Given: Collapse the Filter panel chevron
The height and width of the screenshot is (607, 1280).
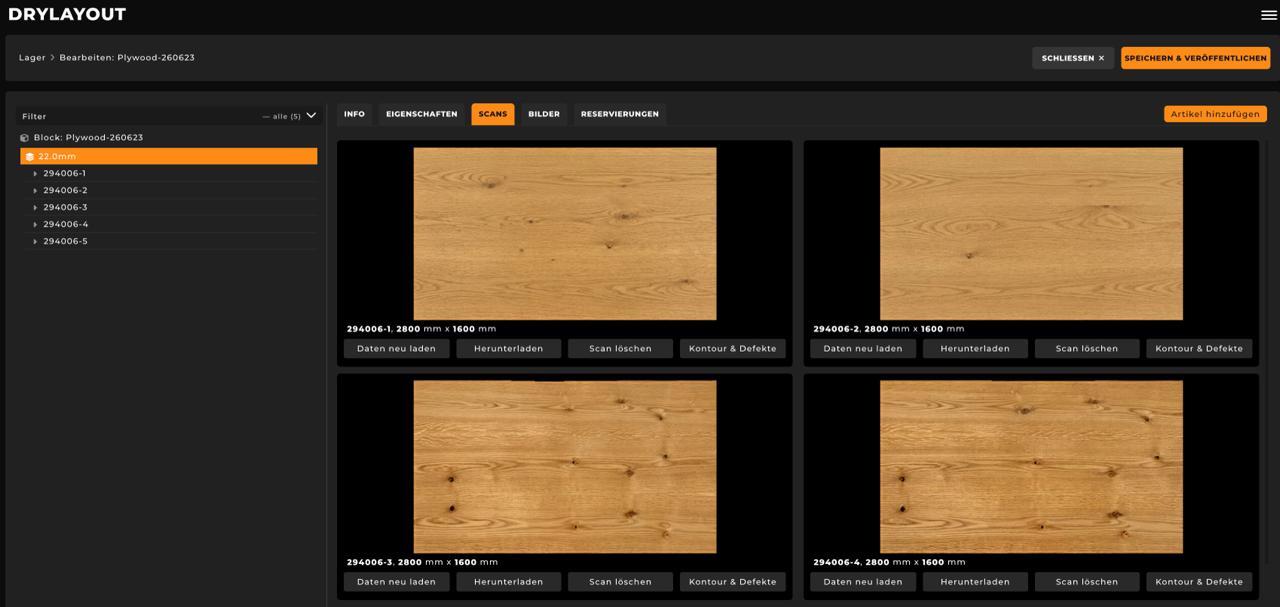Looking at the screenshot, I should tap(311, 116).
